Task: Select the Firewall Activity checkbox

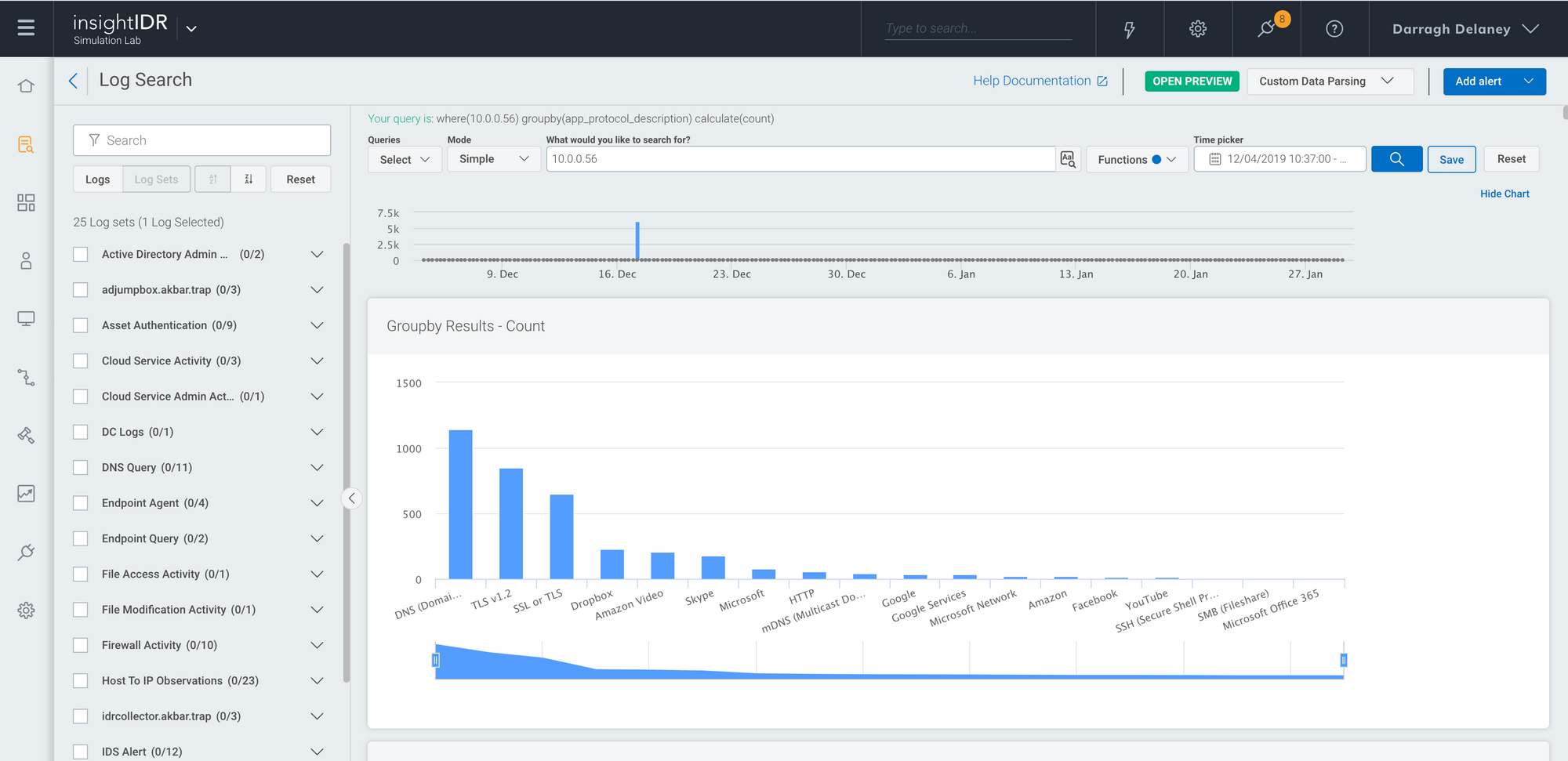Action: 81,645
